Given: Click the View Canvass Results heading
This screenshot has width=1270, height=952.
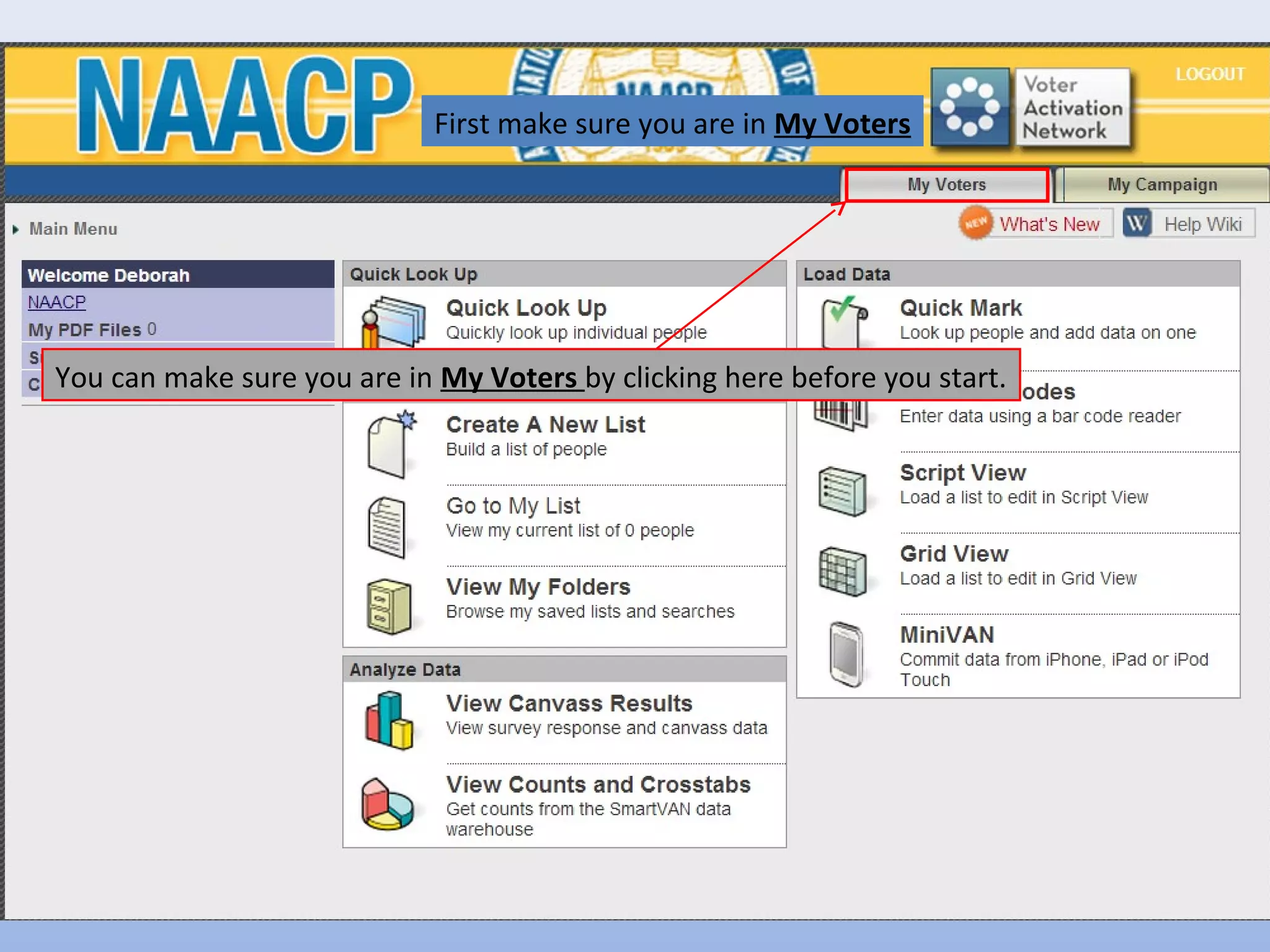Looking at the screenshot, I should pos(569,703).
